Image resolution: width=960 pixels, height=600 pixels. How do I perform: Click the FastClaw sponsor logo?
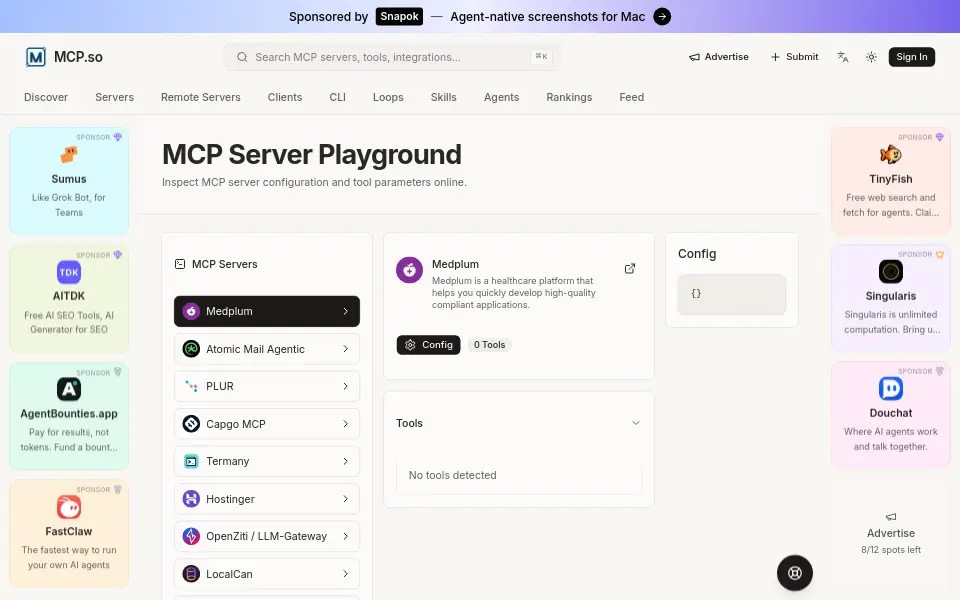tap(69, 507)
